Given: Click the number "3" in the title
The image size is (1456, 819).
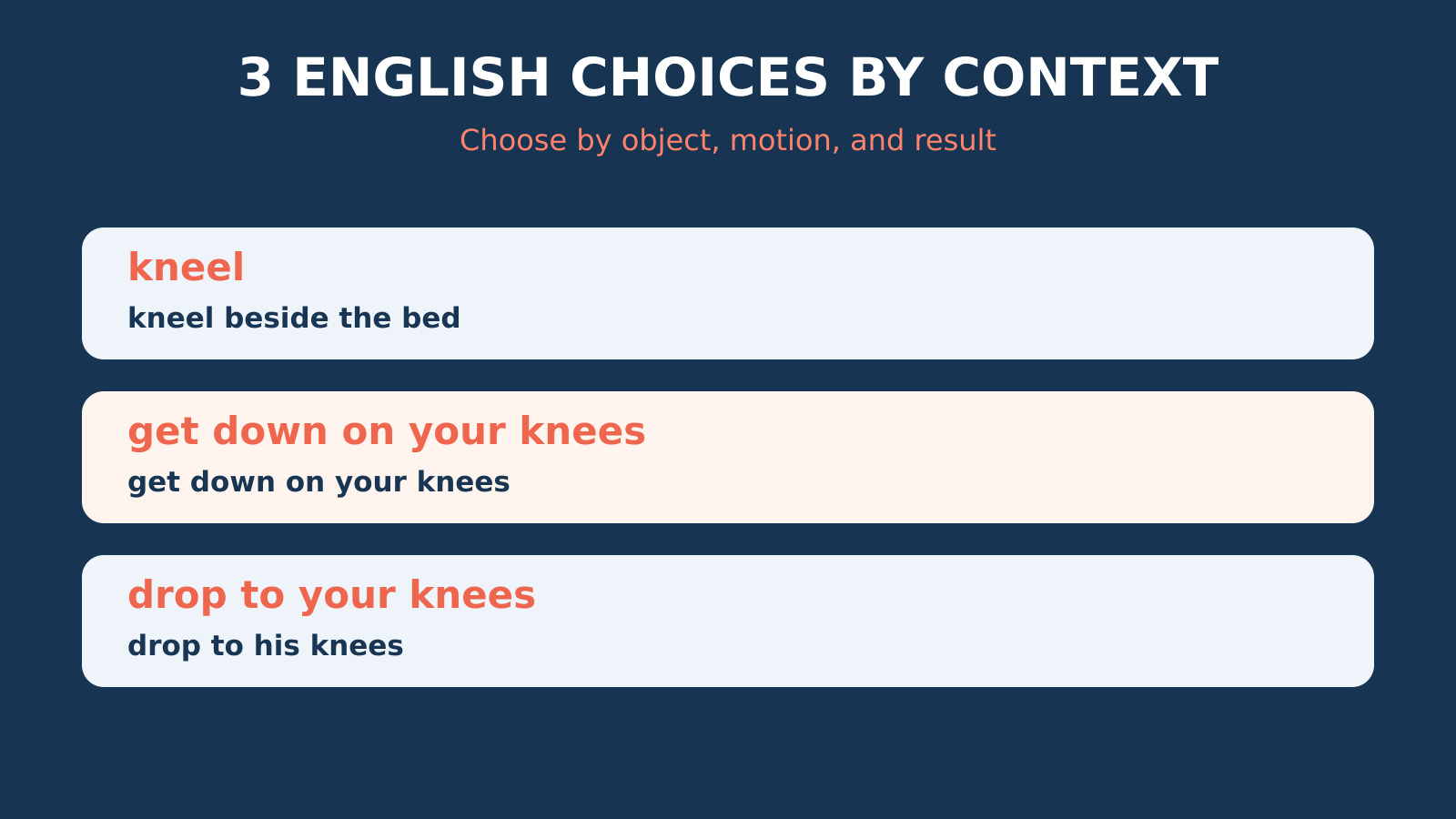Looking at the screenshot, I should pyautogui.click(x=256, y=78).
